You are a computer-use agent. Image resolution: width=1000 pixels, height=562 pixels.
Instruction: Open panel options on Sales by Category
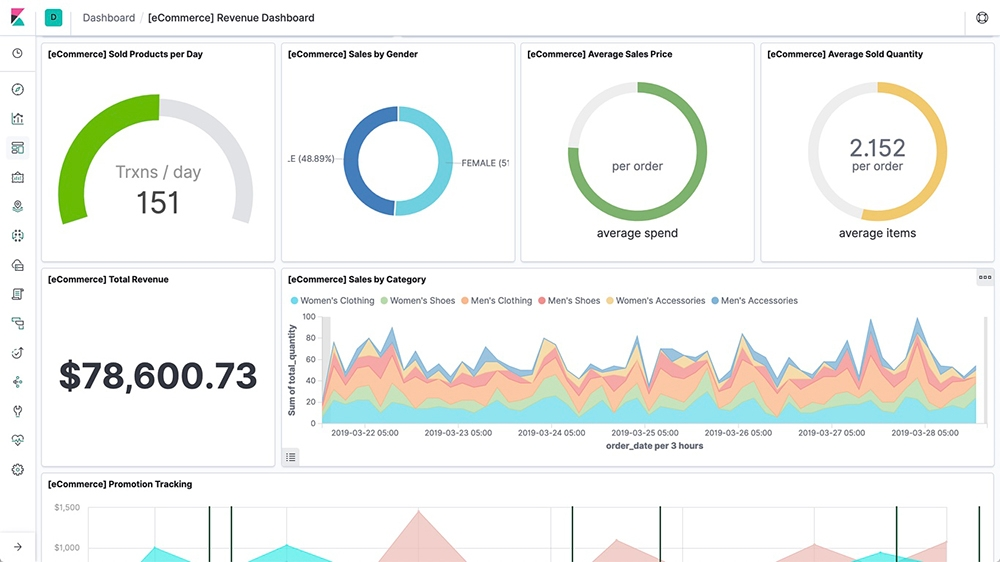pos(985,278)
